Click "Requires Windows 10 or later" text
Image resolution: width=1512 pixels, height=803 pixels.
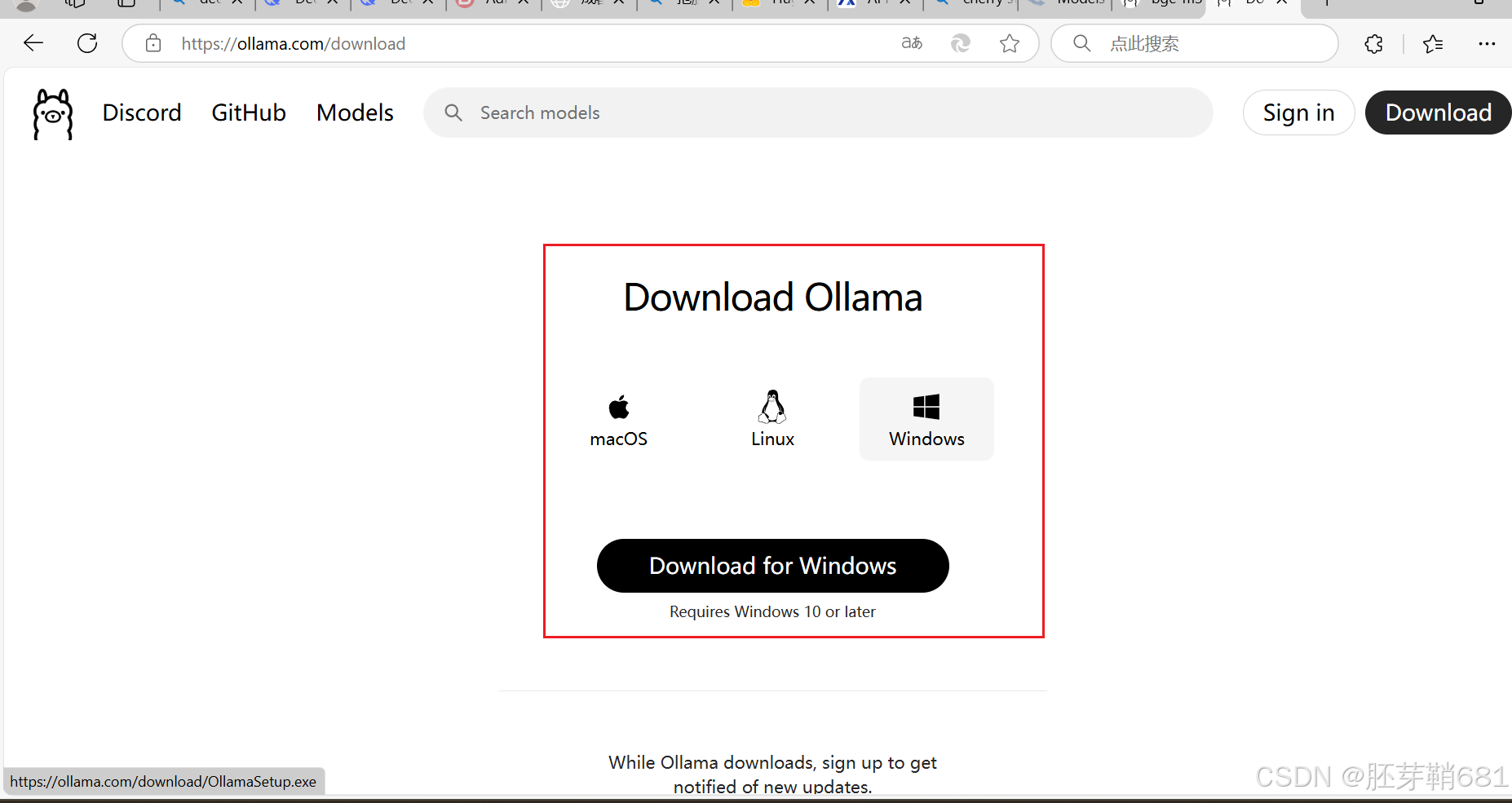(x=772, y=611)
